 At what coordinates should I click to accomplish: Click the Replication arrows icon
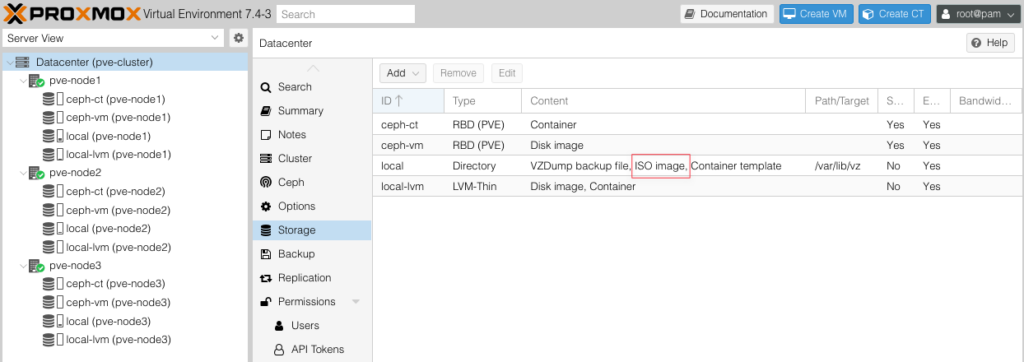click(265, 278)
